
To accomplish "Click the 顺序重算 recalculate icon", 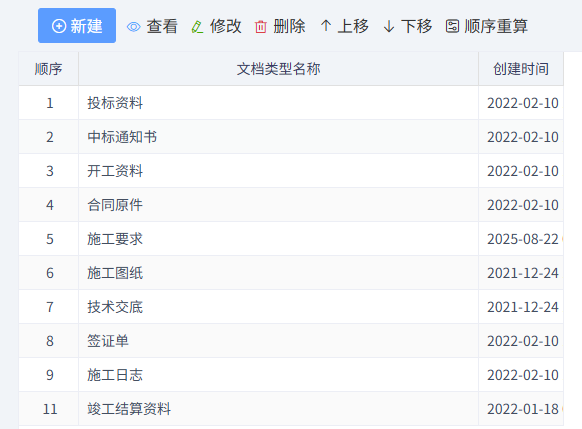I will click(452, 26).
